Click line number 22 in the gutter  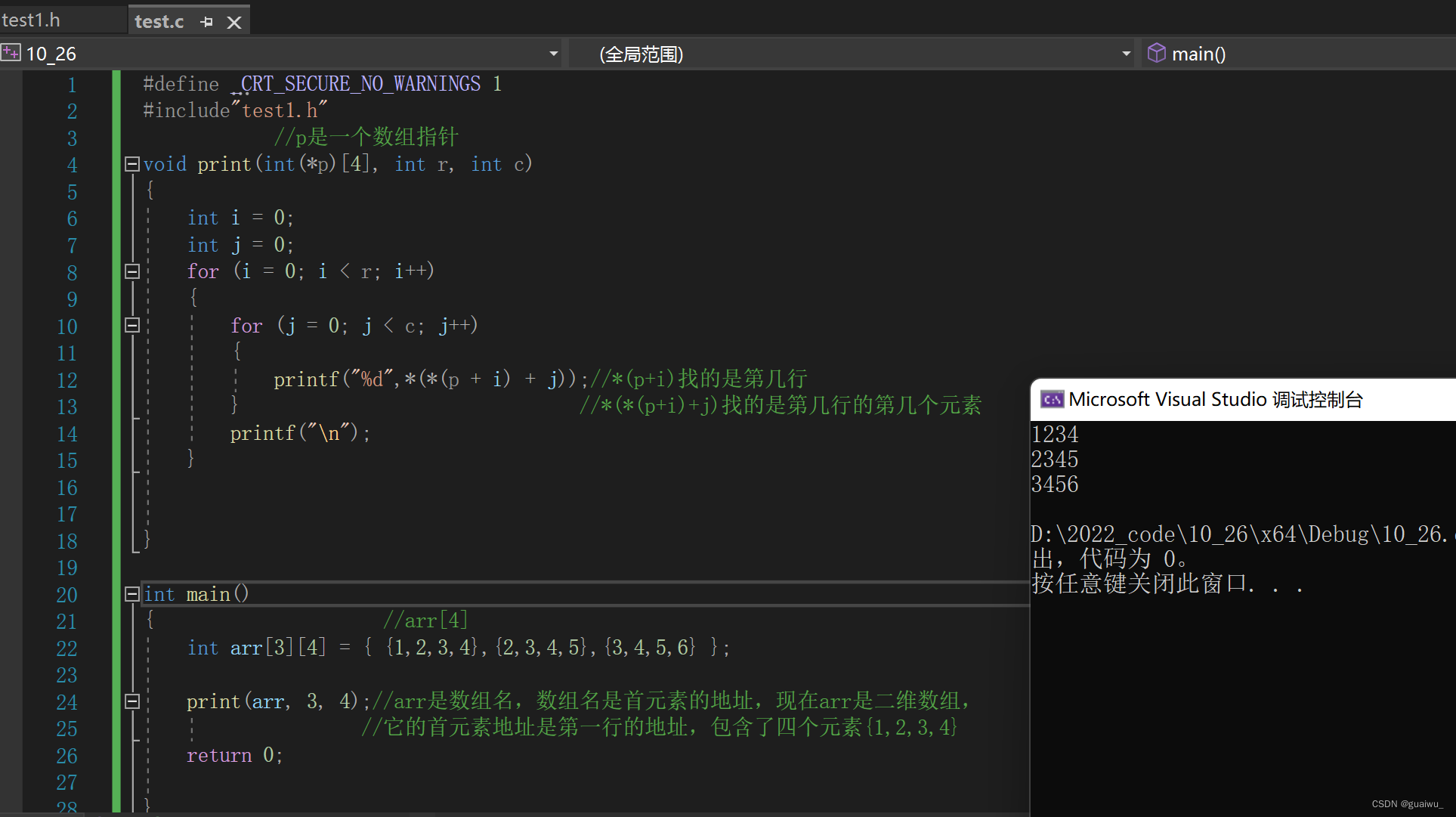coord(66,648)
